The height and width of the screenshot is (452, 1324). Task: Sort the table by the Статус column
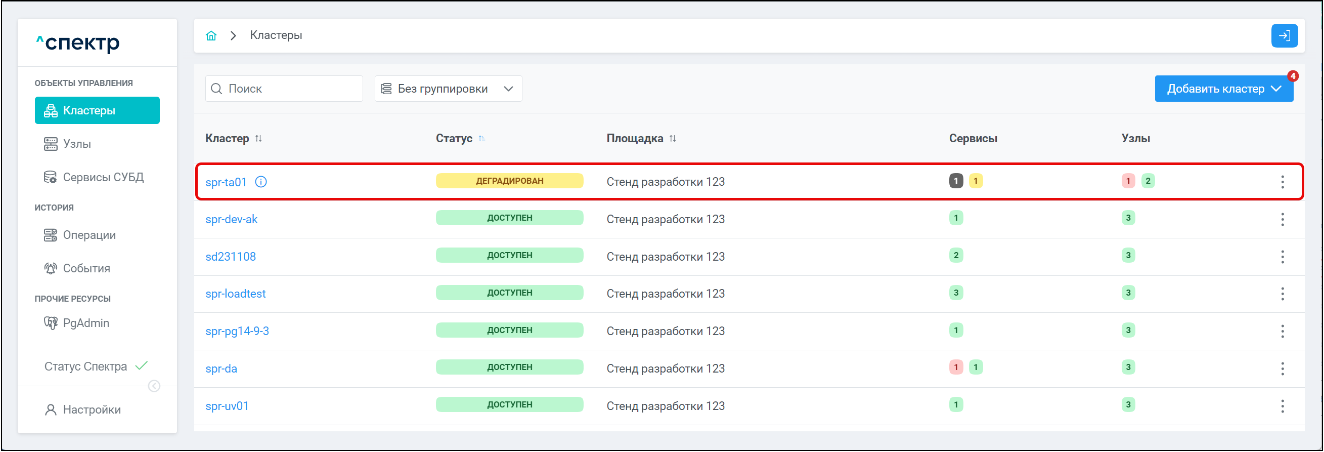tap(479, 138)
